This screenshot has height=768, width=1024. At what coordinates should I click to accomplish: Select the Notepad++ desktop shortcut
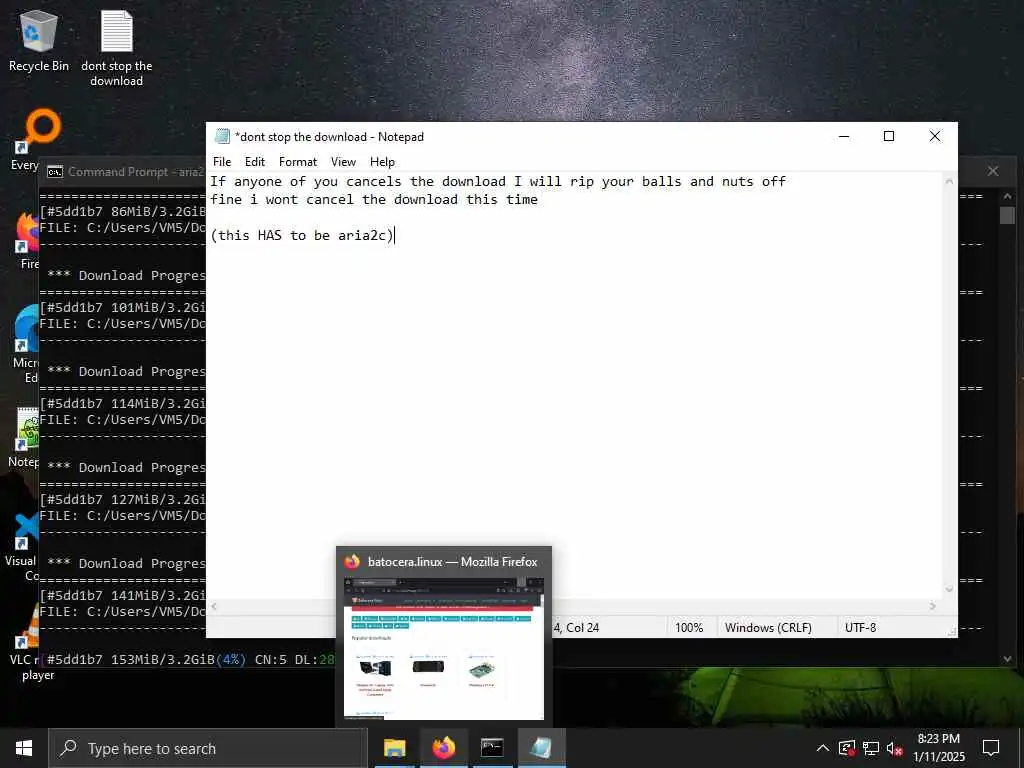point(25,436)
